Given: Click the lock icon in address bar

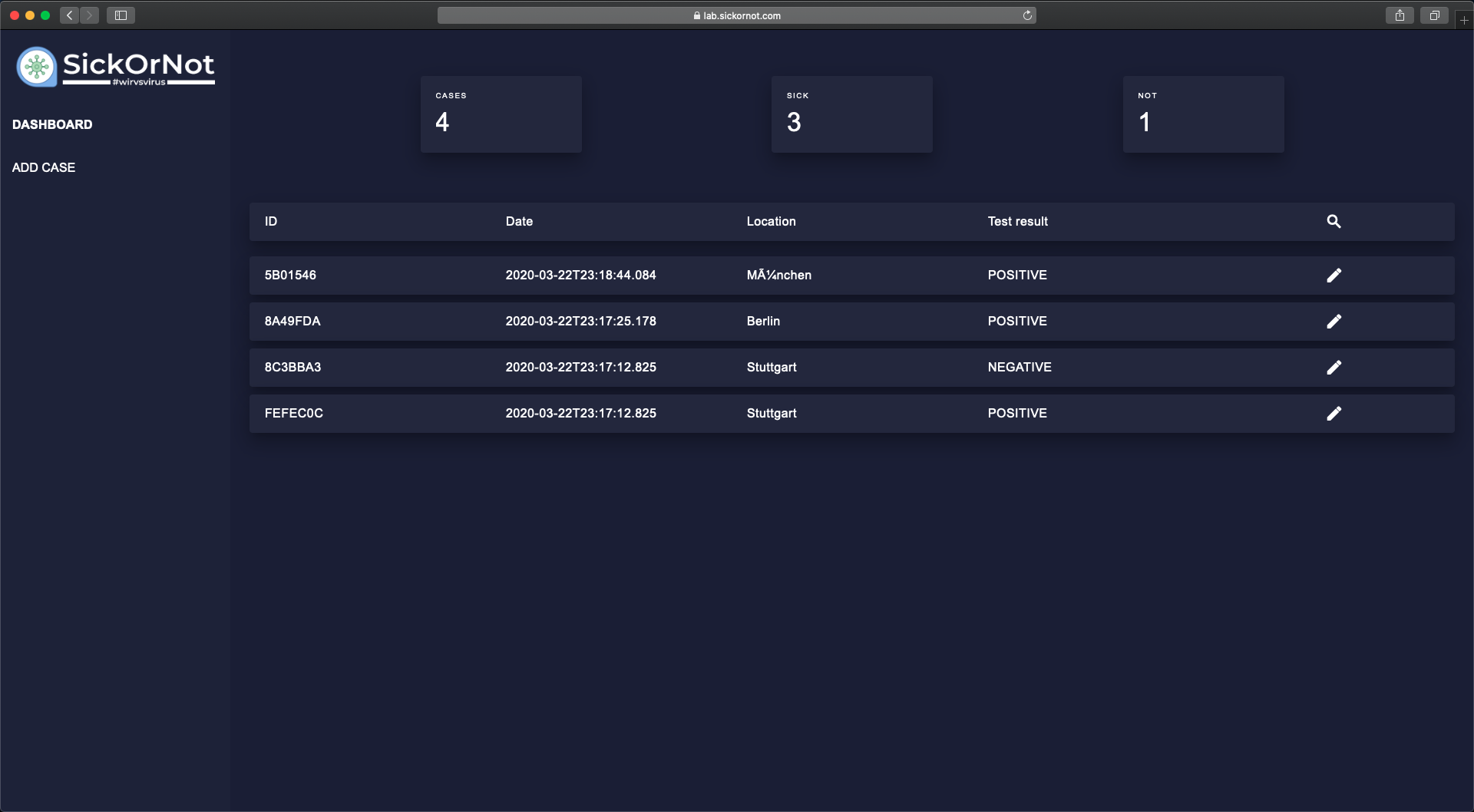Looking at the screenshot, I should click(x=697, y=15).
